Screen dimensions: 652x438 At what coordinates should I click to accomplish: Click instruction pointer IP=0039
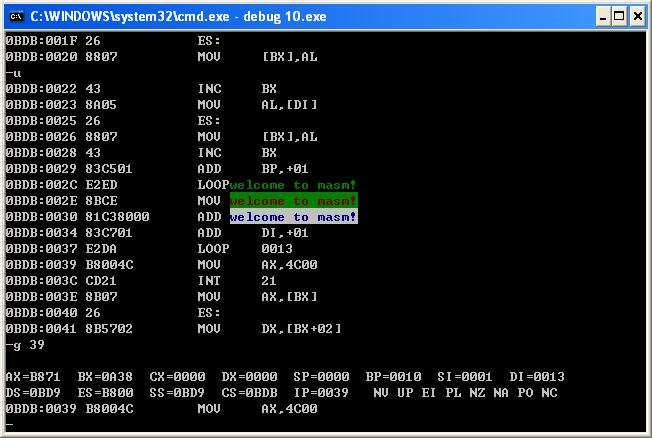tap(321, 393)
